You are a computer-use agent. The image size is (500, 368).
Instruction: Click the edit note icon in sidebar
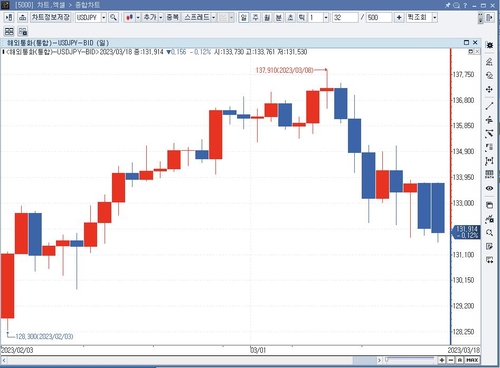point(489,246)
